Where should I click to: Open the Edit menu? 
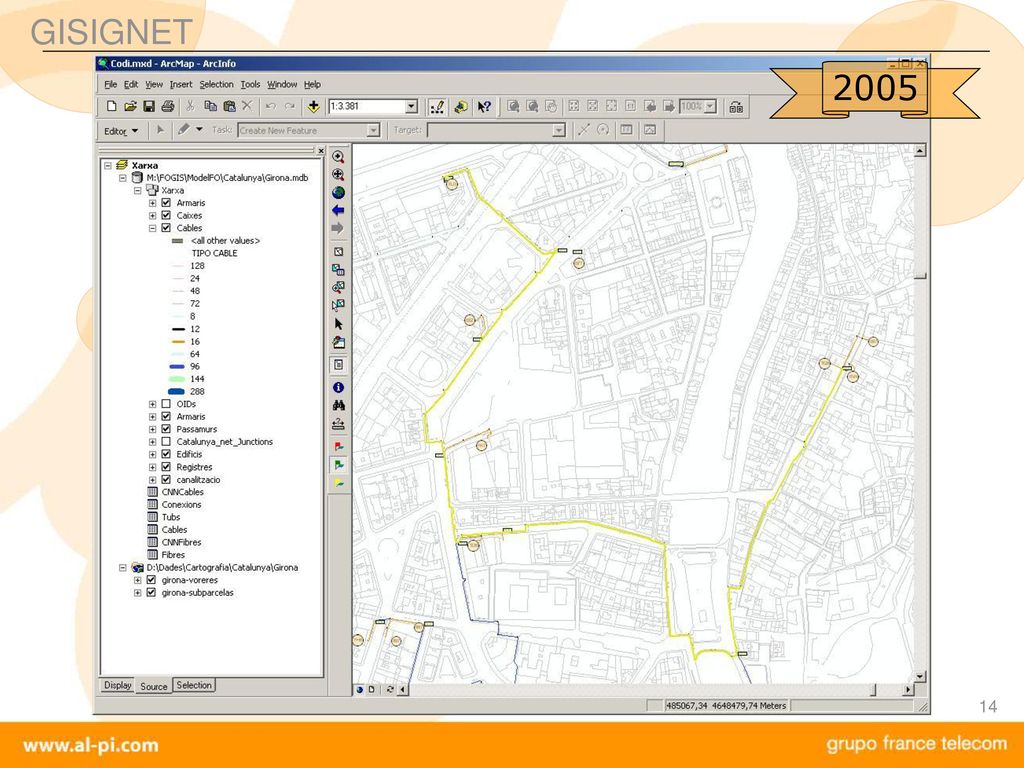(x=131, y=84)
